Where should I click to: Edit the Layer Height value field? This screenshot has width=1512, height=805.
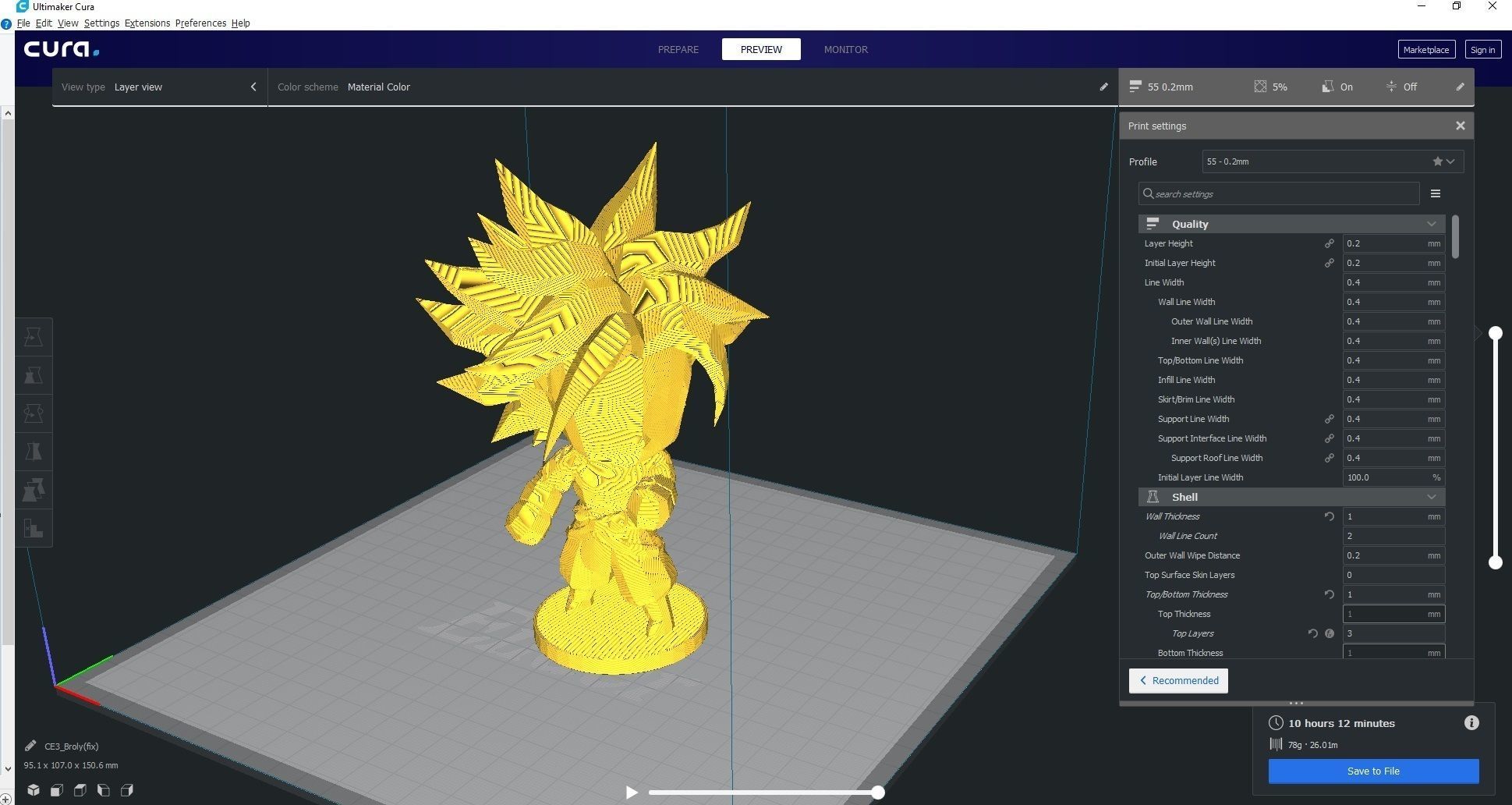coord(1393,243)
